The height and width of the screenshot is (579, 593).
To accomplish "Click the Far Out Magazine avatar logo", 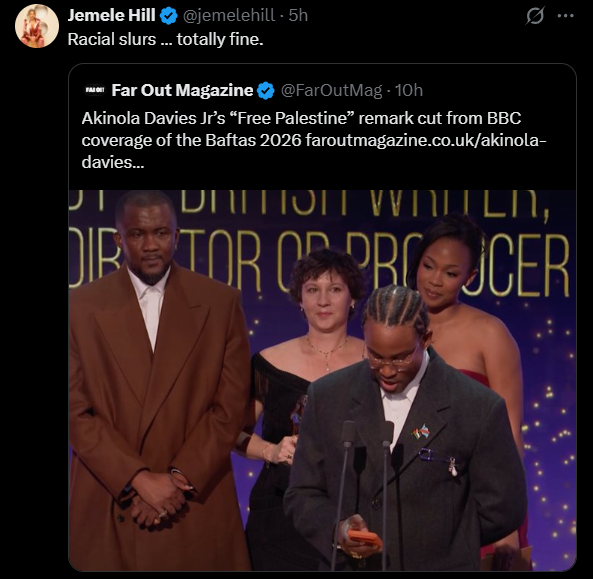I will point(95,90).
